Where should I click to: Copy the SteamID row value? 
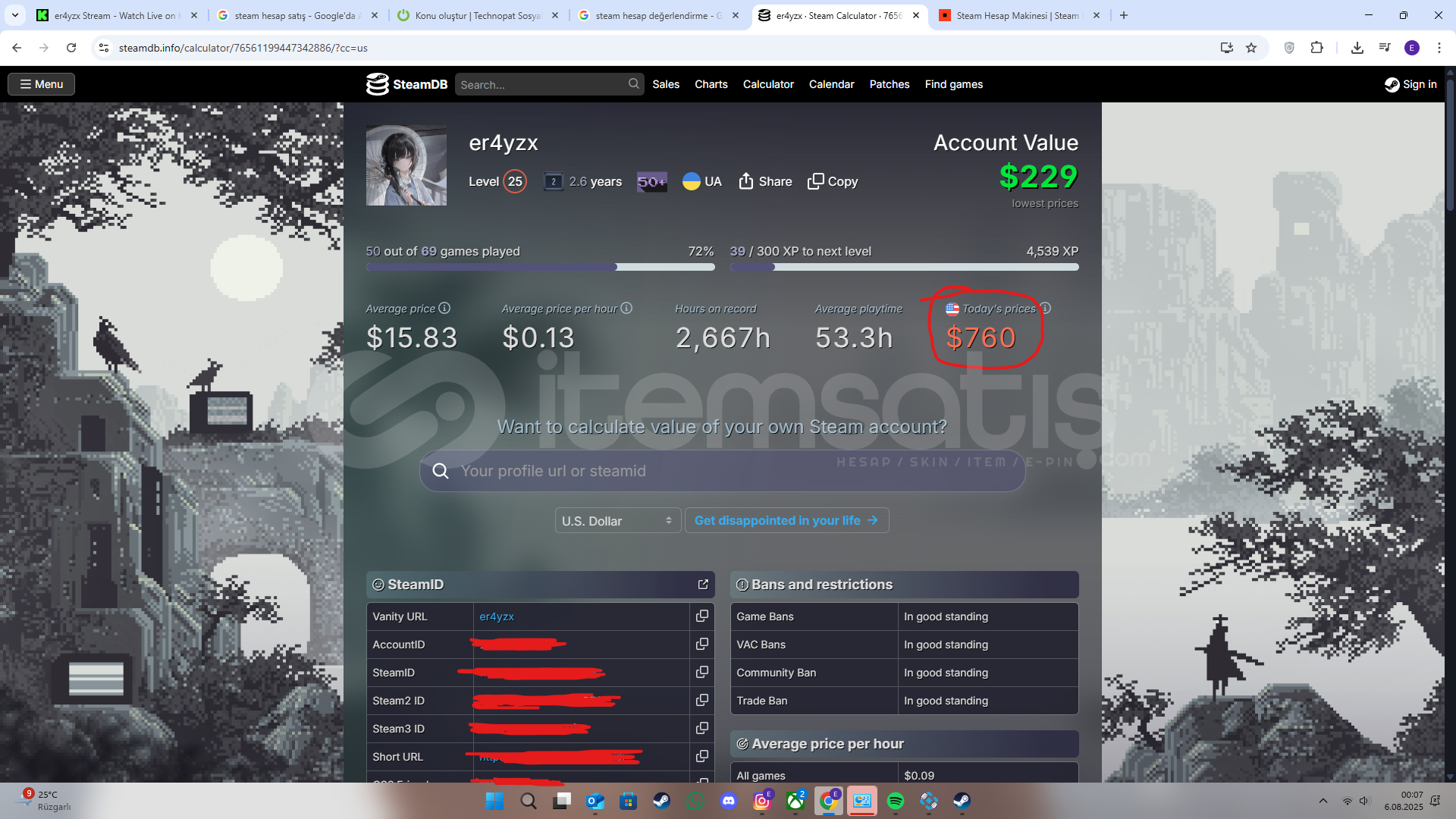click(x=702, y=672)
